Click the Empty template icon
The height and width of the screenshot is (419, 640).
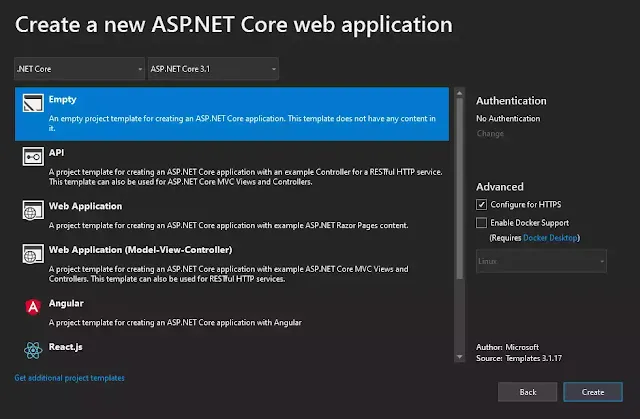pyautogui.click(x=33, y=103)
